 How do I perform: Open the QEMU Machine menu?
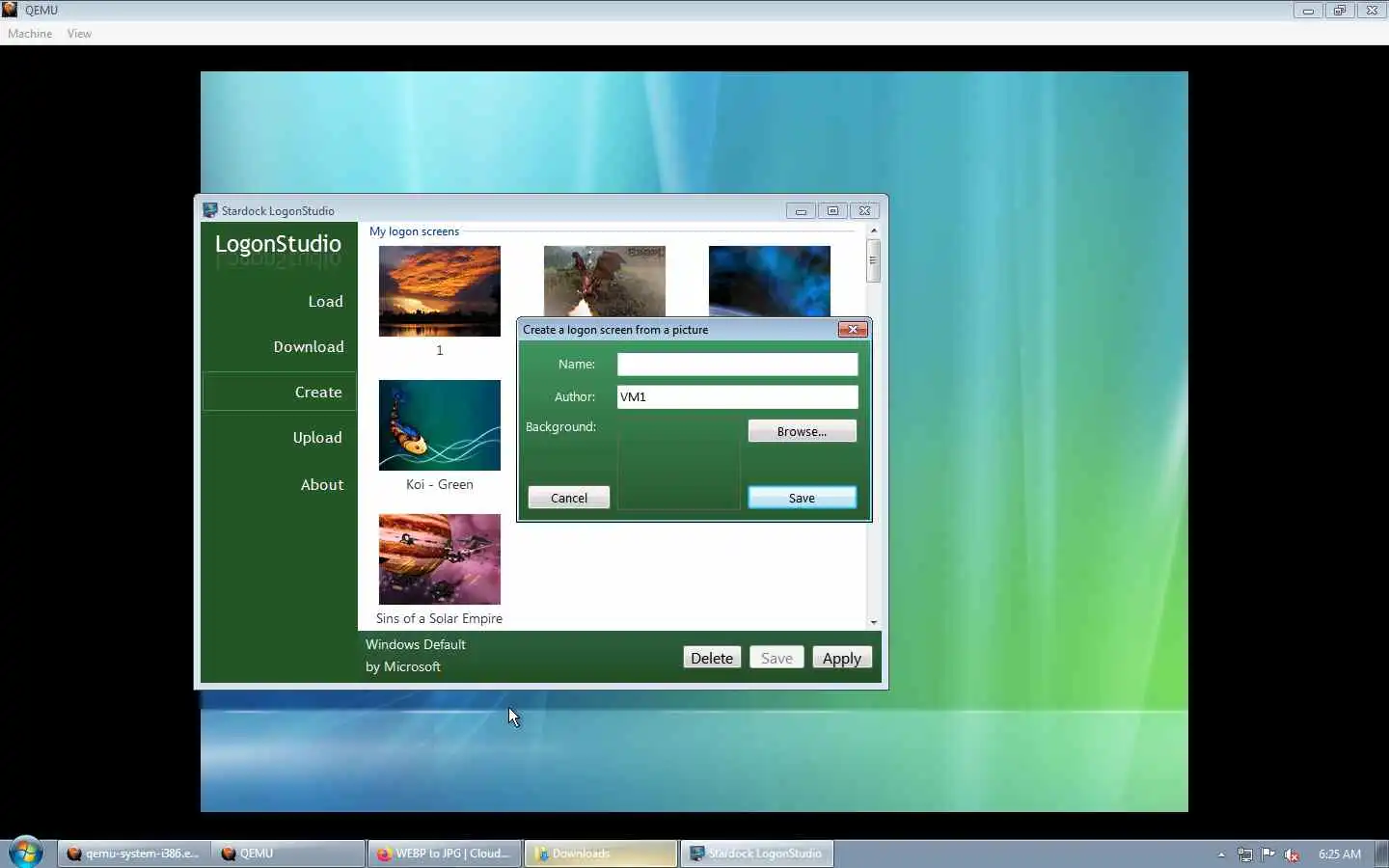tap(30, 34)
